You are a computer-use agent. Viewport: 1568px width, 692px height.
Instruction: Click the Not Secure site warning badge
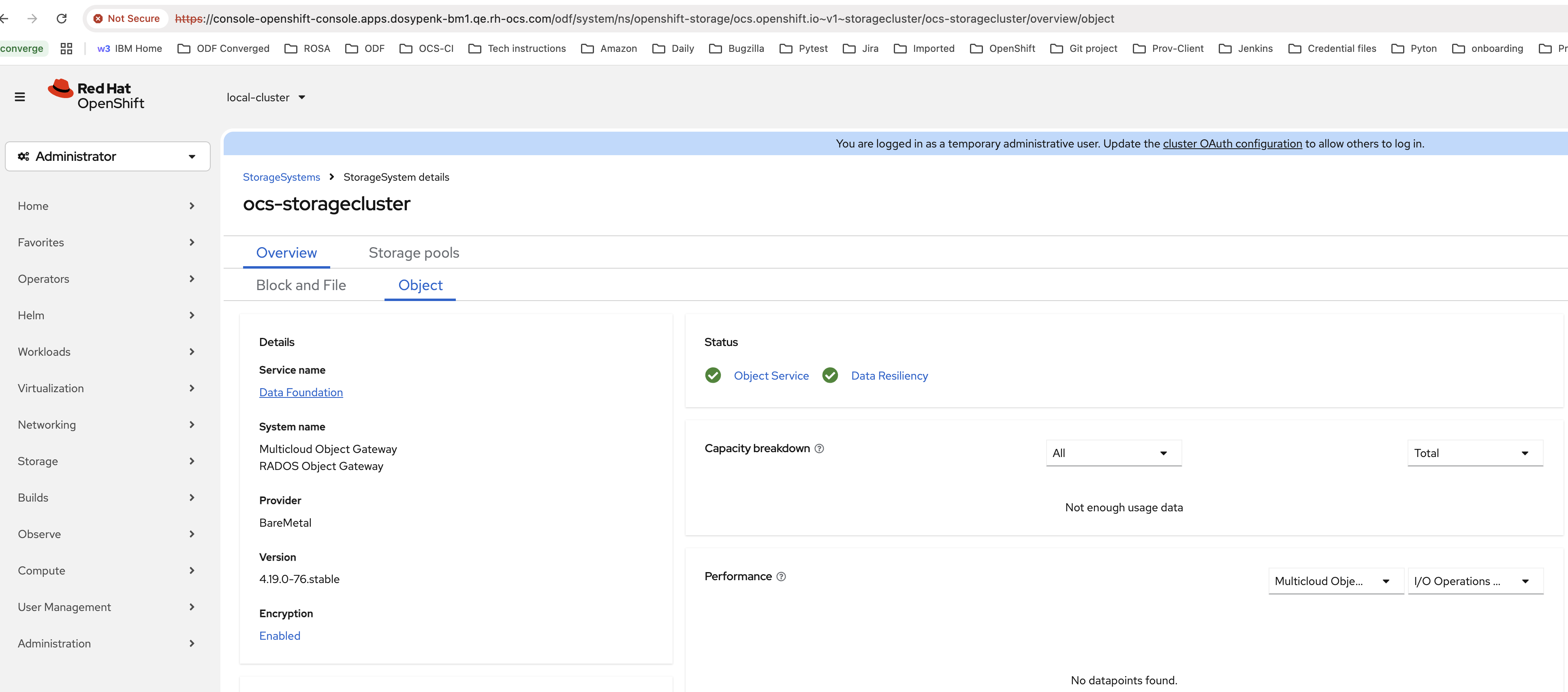[126, 19]
